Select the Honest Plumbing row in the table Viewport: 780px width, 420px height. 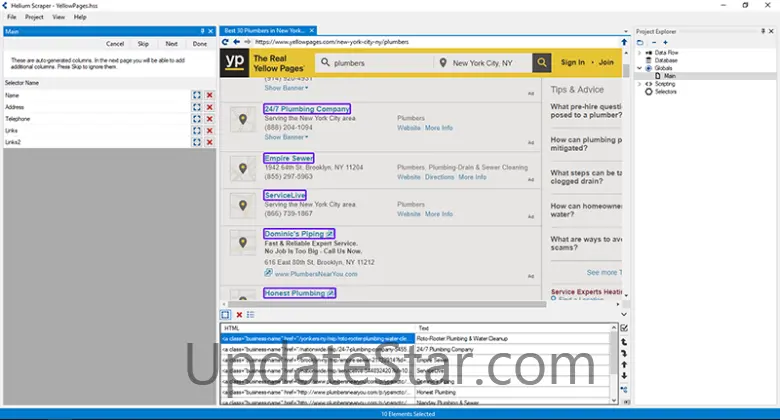pyautogui.click(x=416, y=392)
